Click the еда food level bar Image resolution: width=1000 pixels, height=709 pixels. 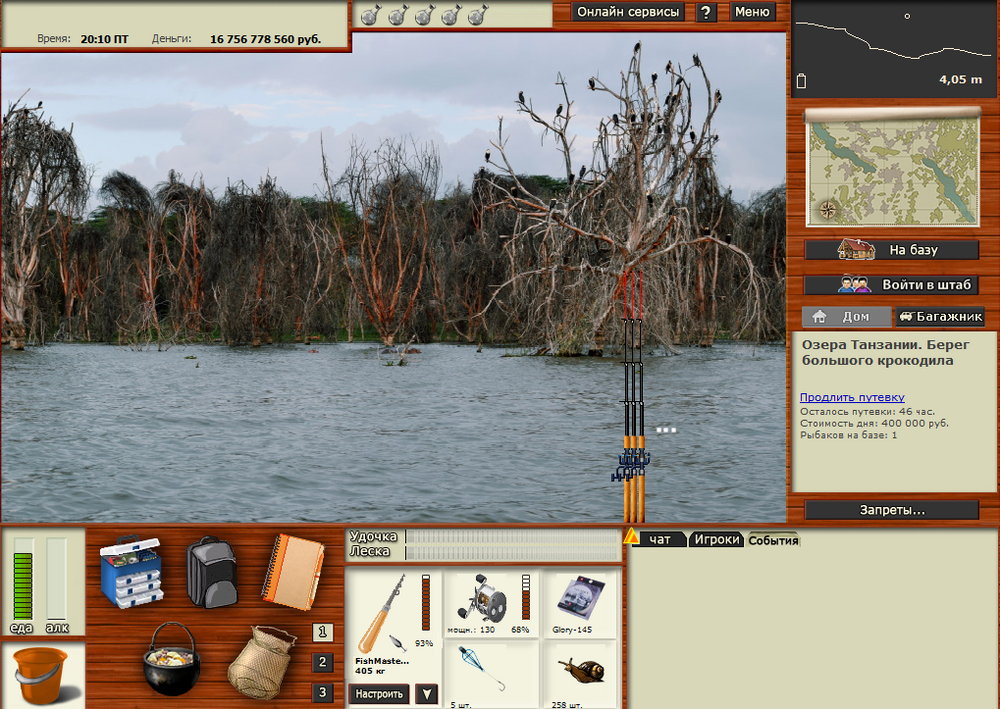22,580
